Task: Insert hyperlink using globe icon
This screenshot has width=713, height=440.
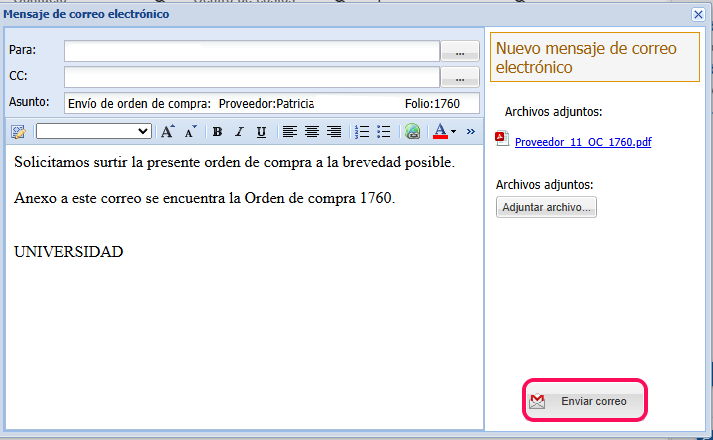Action: click(x=412, y=132)
